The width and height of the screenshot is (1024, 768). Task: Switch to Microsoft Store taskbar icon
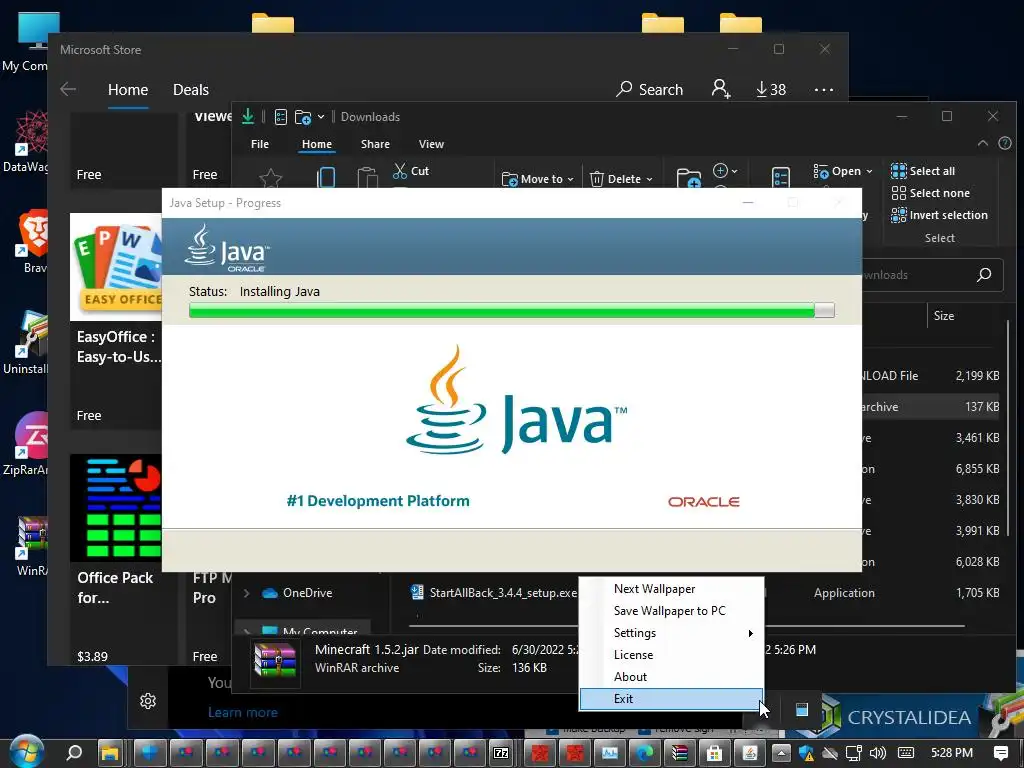tap(714, 753)
